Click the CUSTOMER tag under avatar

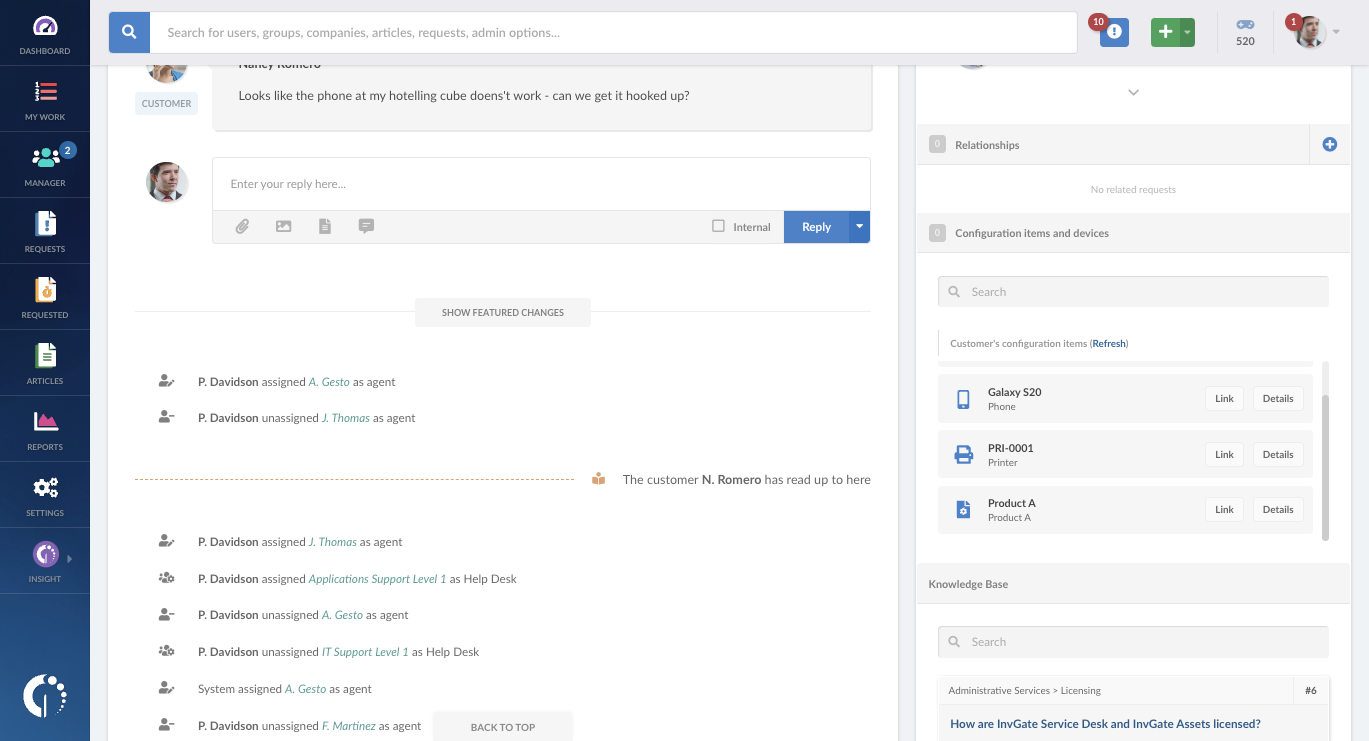point(166,103)
